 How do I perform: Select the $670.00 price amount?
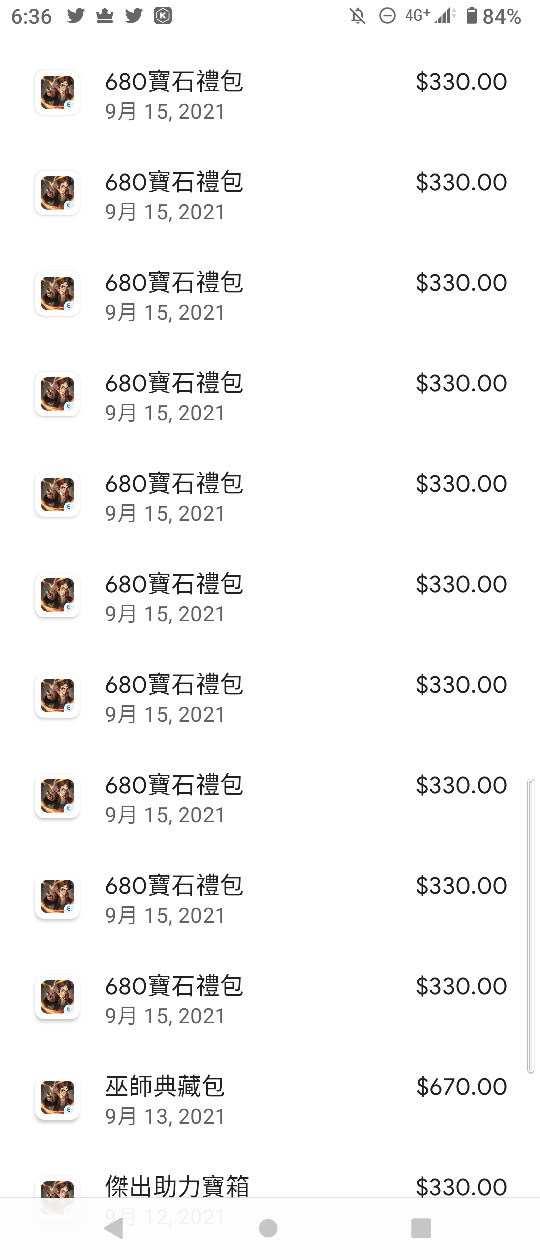click(462, 1087)
